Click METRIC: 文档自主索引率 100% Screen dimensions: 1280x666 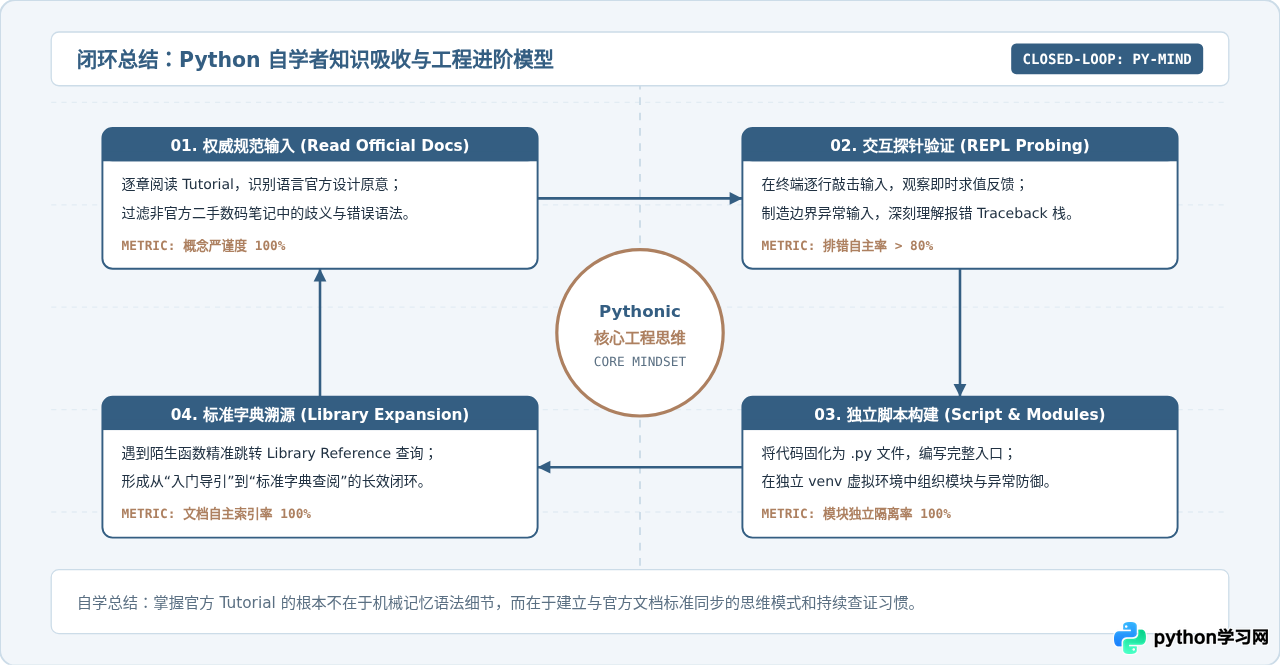tap(216, 514)
